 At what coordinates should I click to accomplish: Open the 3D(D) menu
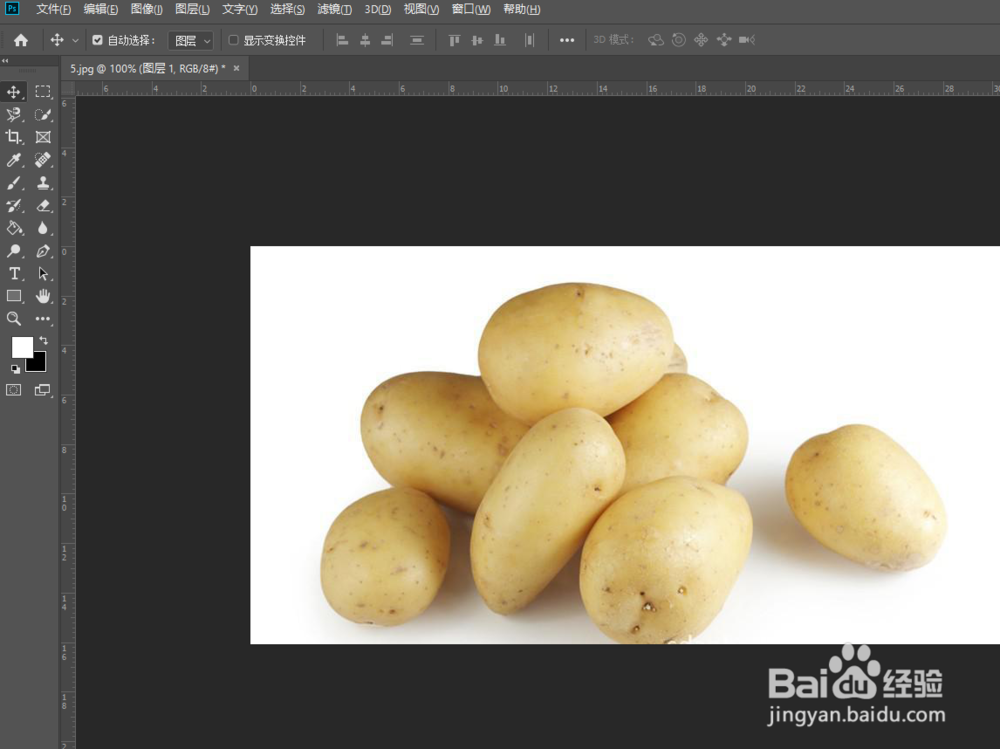pyautogui.click(x=378, y=10)
